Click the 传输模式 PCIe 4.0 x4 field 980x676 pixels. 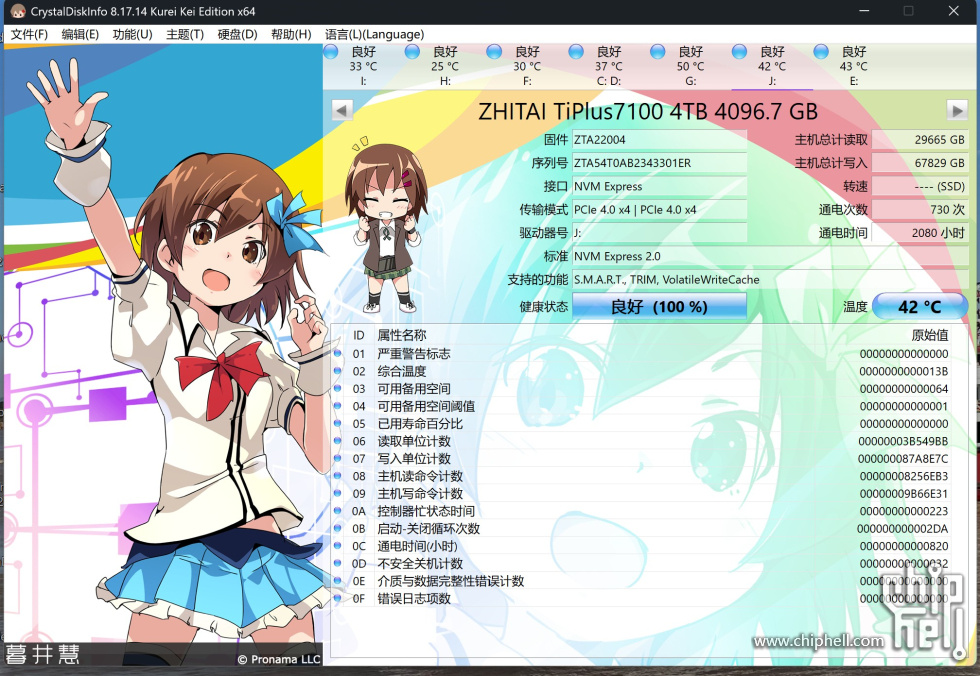(x=659, y=210)
